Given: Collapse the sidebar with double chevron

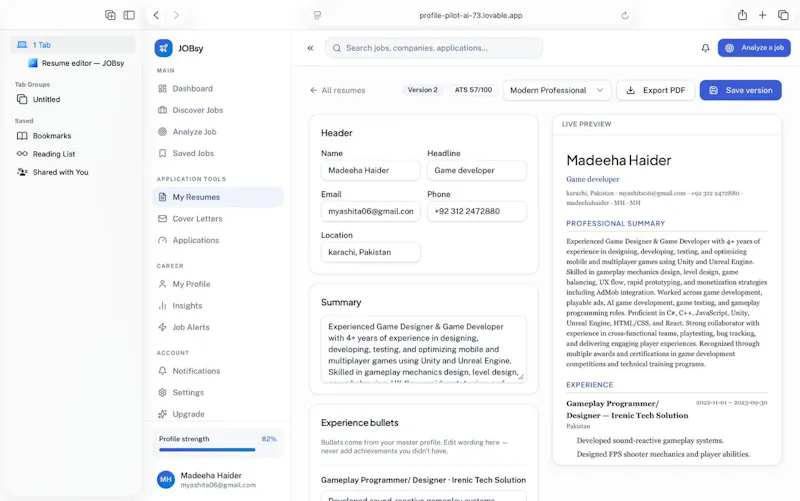Looking at the screenshot, I should [310, 48].
